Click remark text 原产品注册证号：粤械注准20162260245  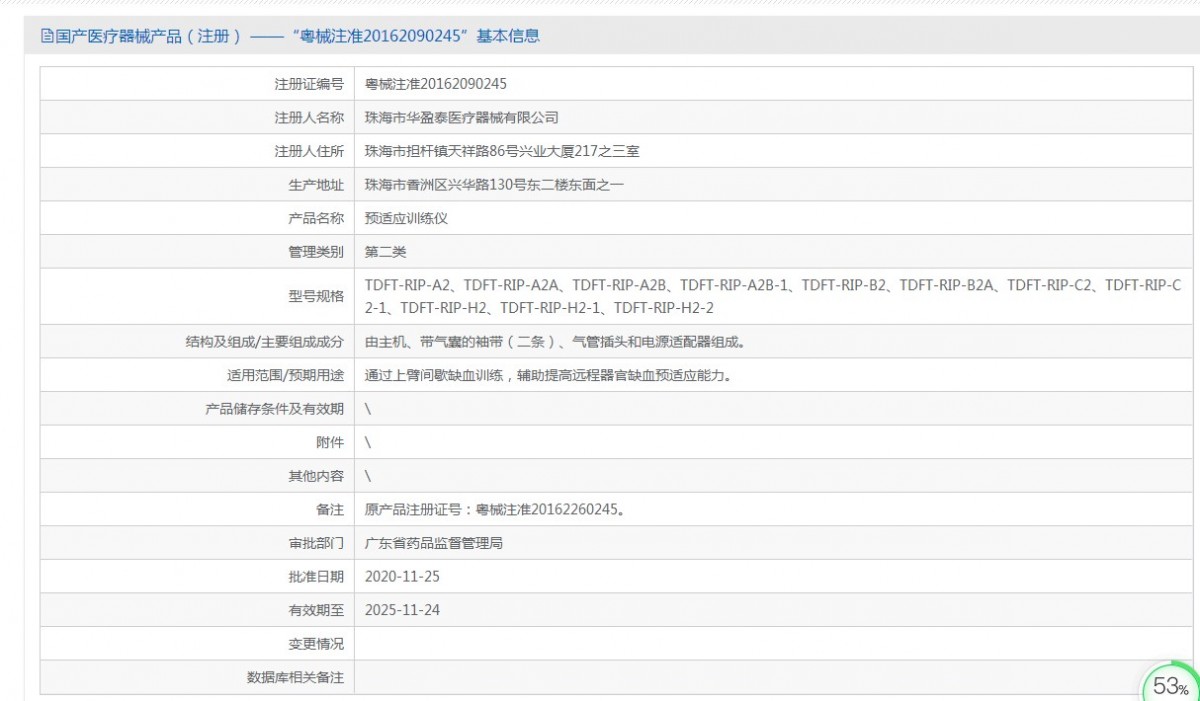(x=495, y=510)
